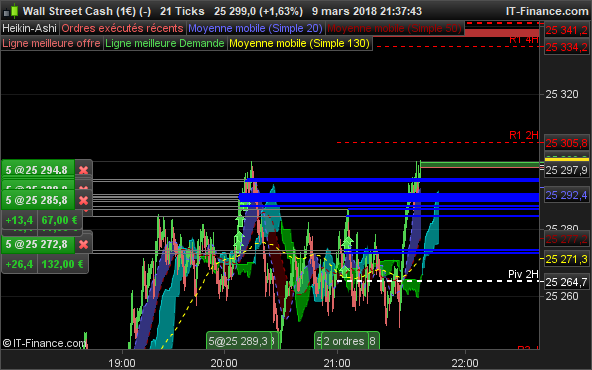Click the 25 264,7 pivot price tag
The image size is (592, 370).
coord(567,282)
